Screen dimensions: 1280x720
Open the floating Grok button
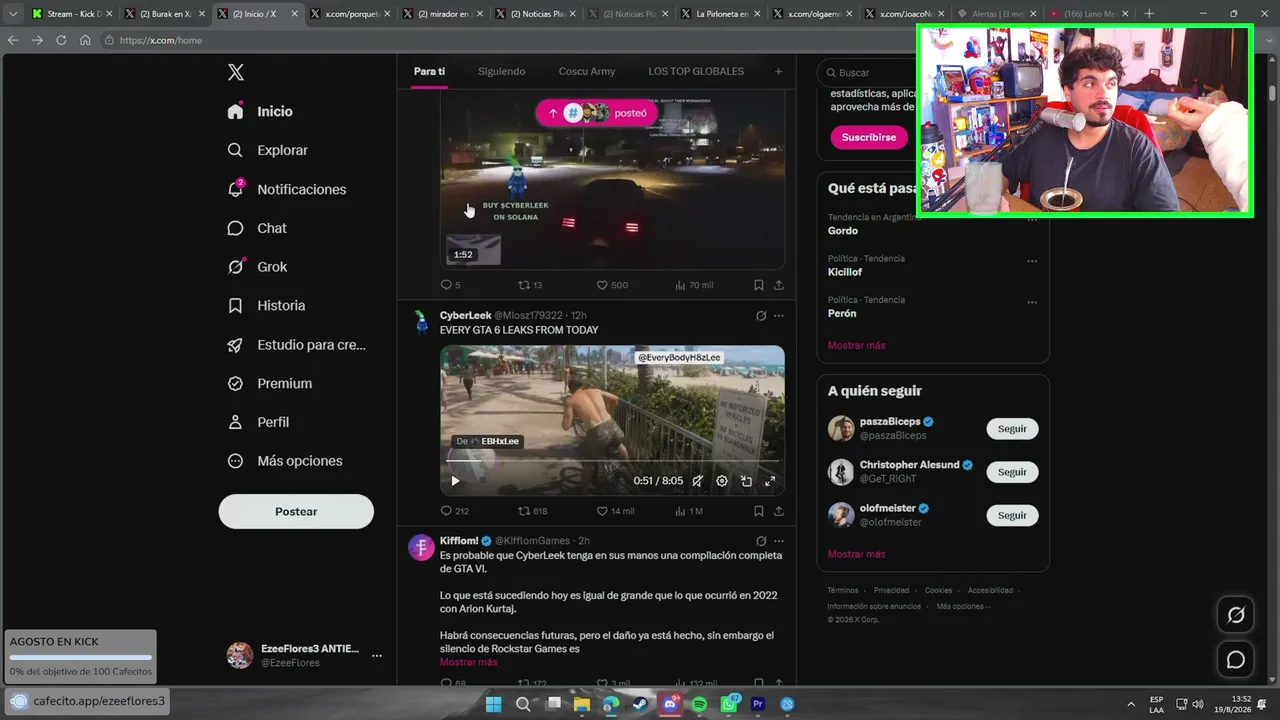[1236, 615]
